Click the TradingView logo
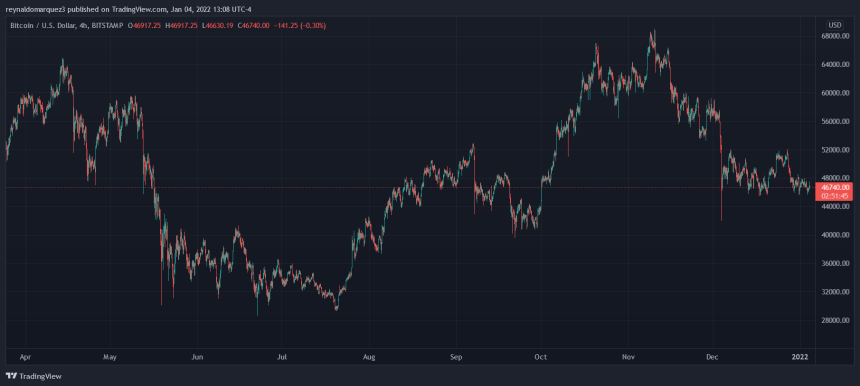Screen dimensions: 860x386 point(33,376)
